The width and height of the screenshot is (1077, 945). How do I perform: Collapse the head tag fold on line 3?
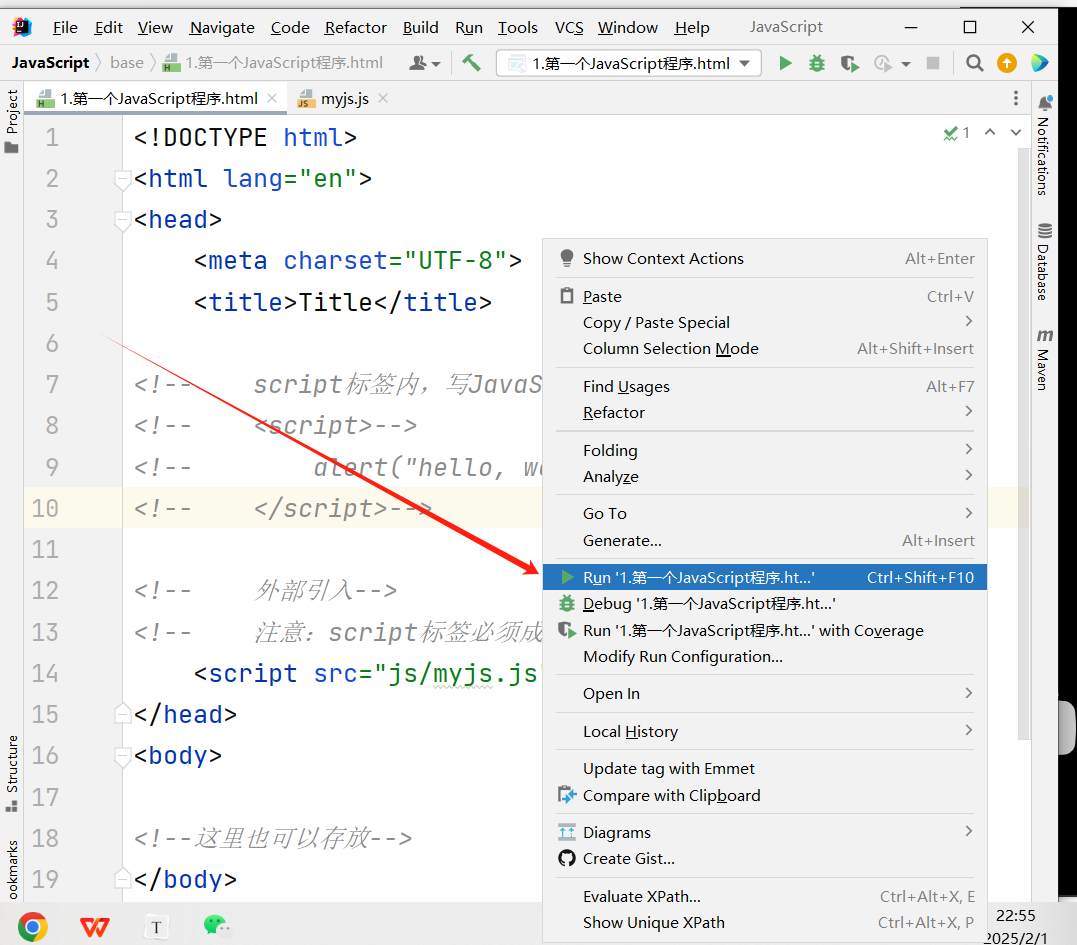(122, 221)
